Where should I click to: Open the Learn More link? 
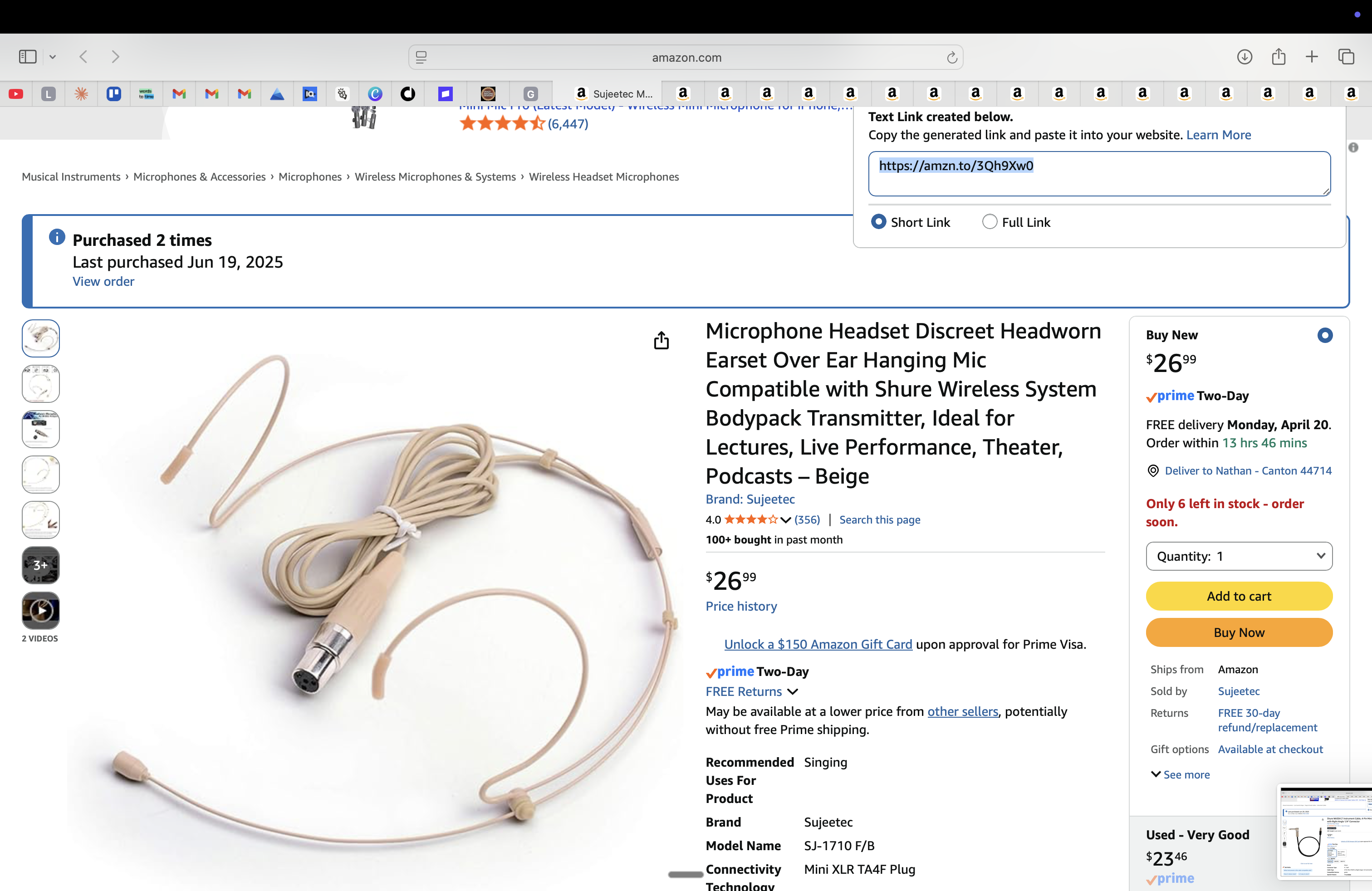coord(1218,135)
